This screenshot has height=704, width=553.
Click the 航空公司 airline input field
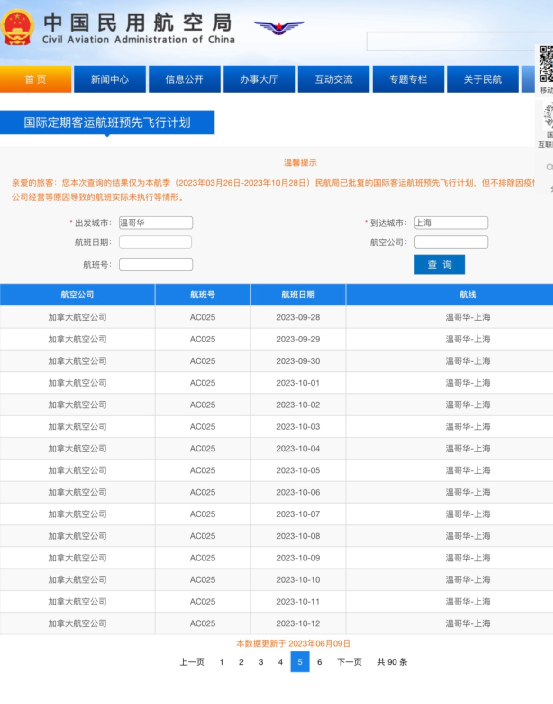[451, 242]
